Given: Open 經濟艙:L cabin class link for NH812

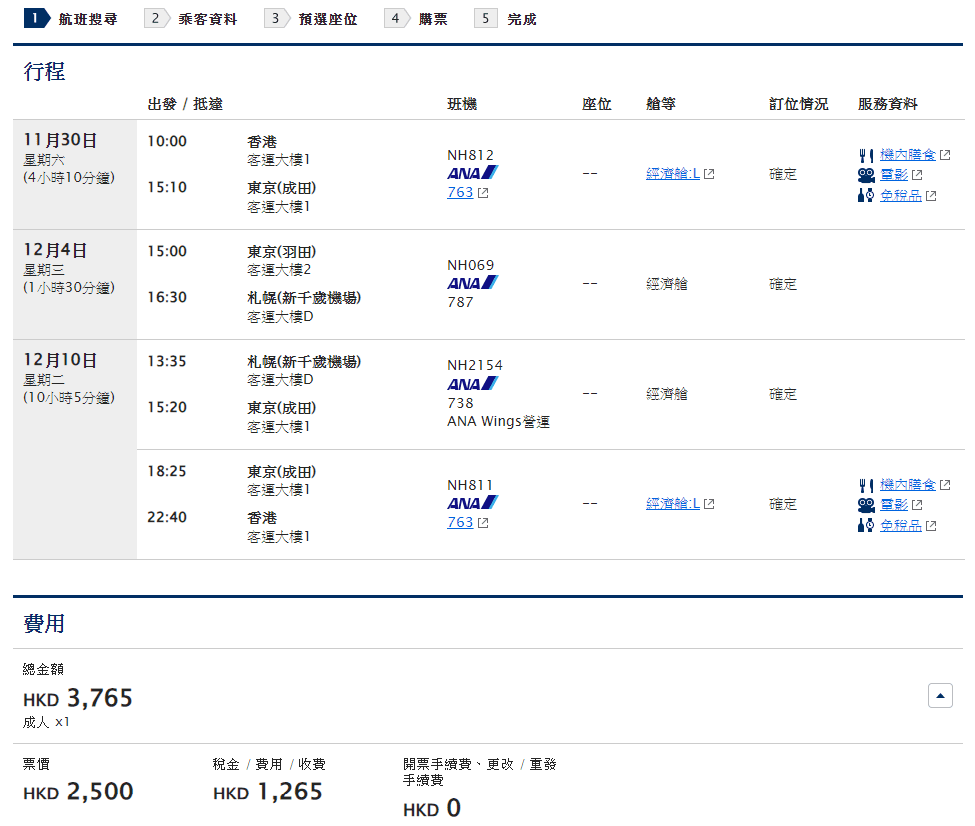Looking at the screenshot, I should [673, 174].
